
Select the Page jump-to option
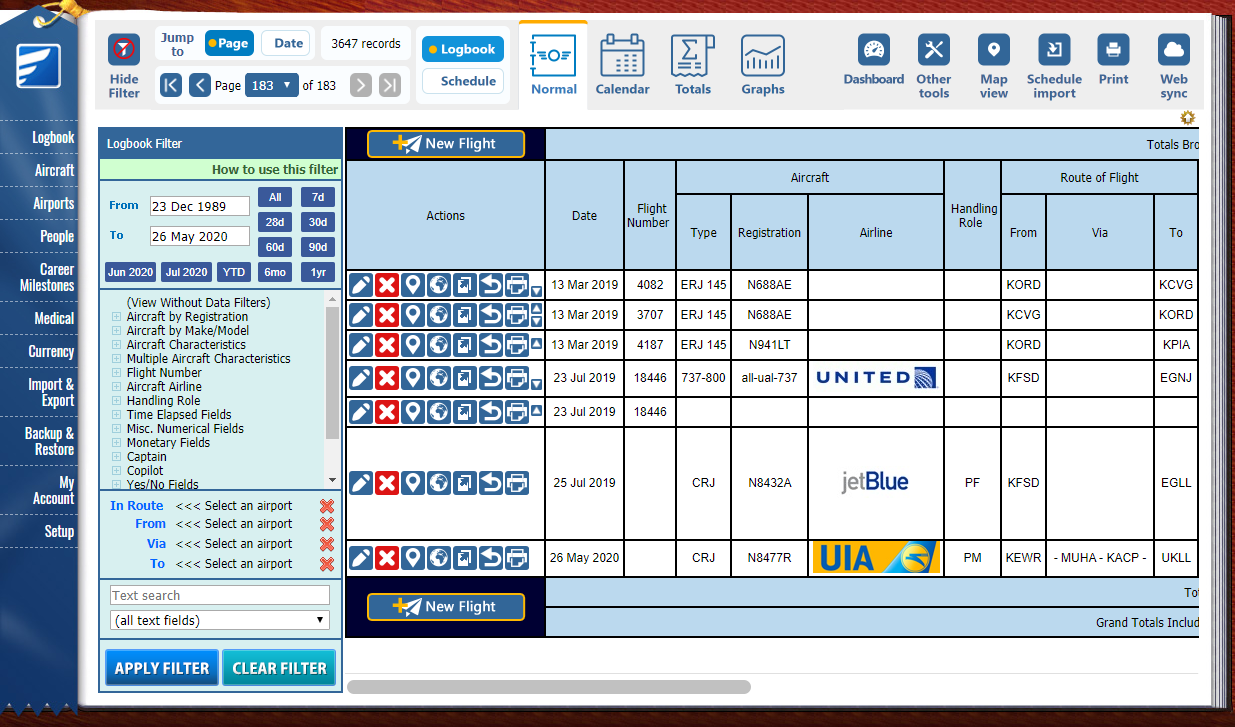click(x=228, y=43)
